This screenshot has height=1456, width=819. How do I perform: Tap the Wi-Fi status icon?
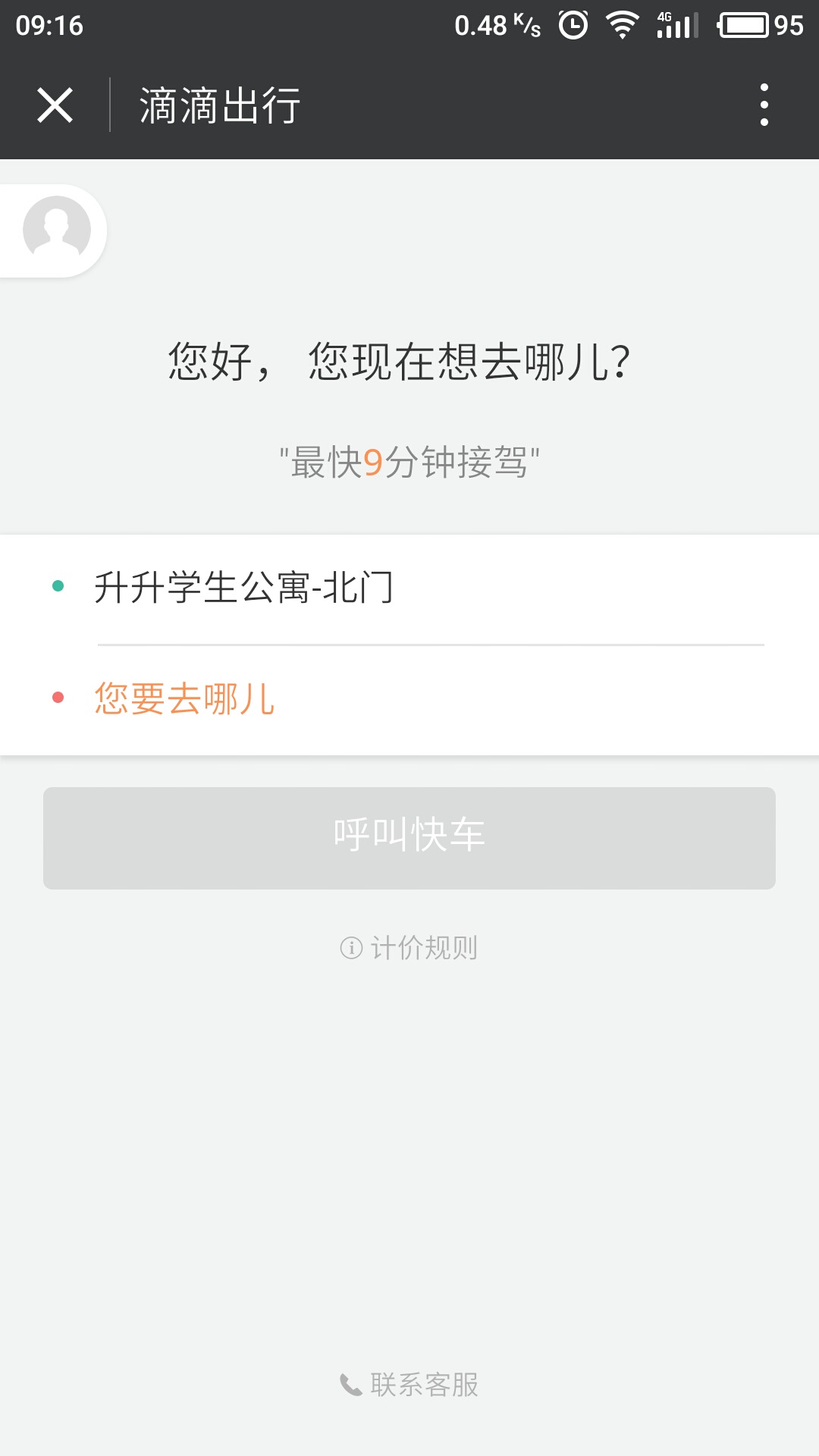(622, 25)
